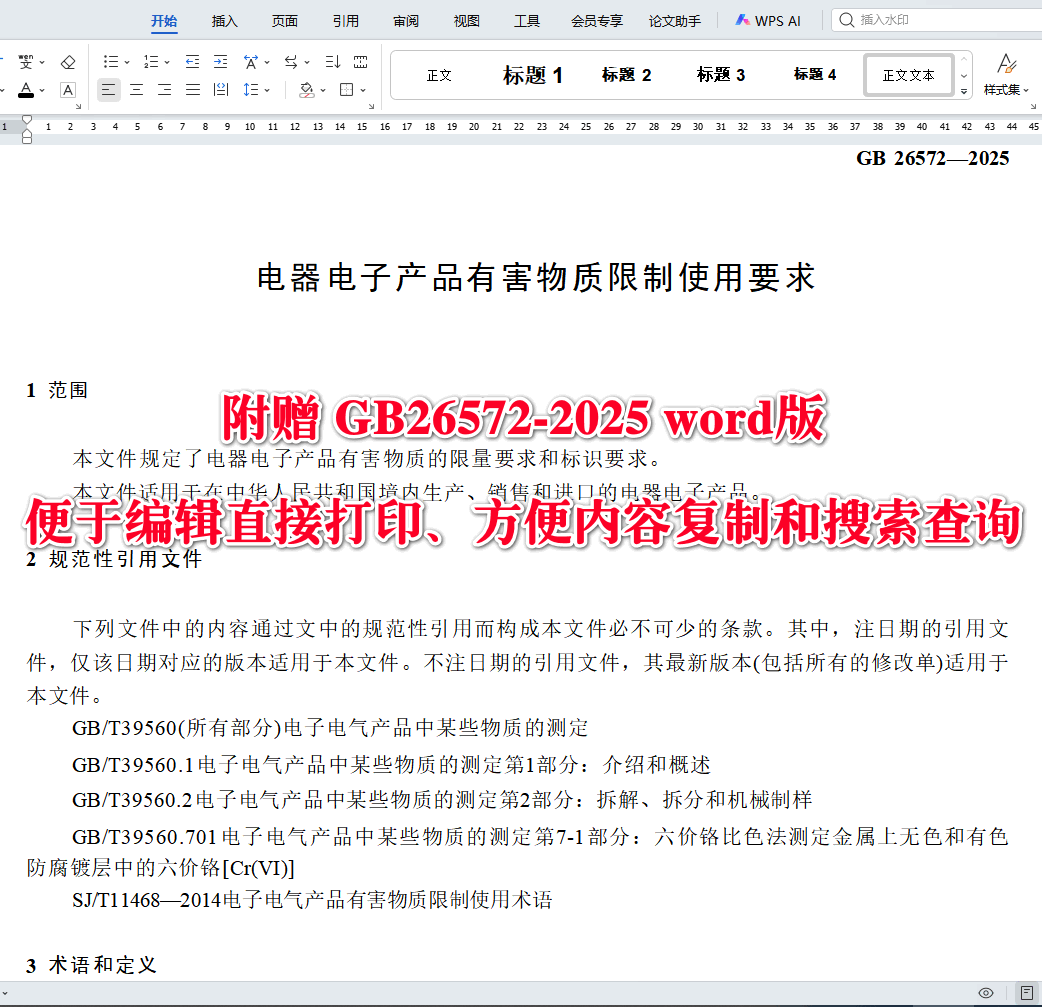The height and width of the screenshot is (1007, 1042).
Task: Apply the 正文 style
Action: pos(439,75)
